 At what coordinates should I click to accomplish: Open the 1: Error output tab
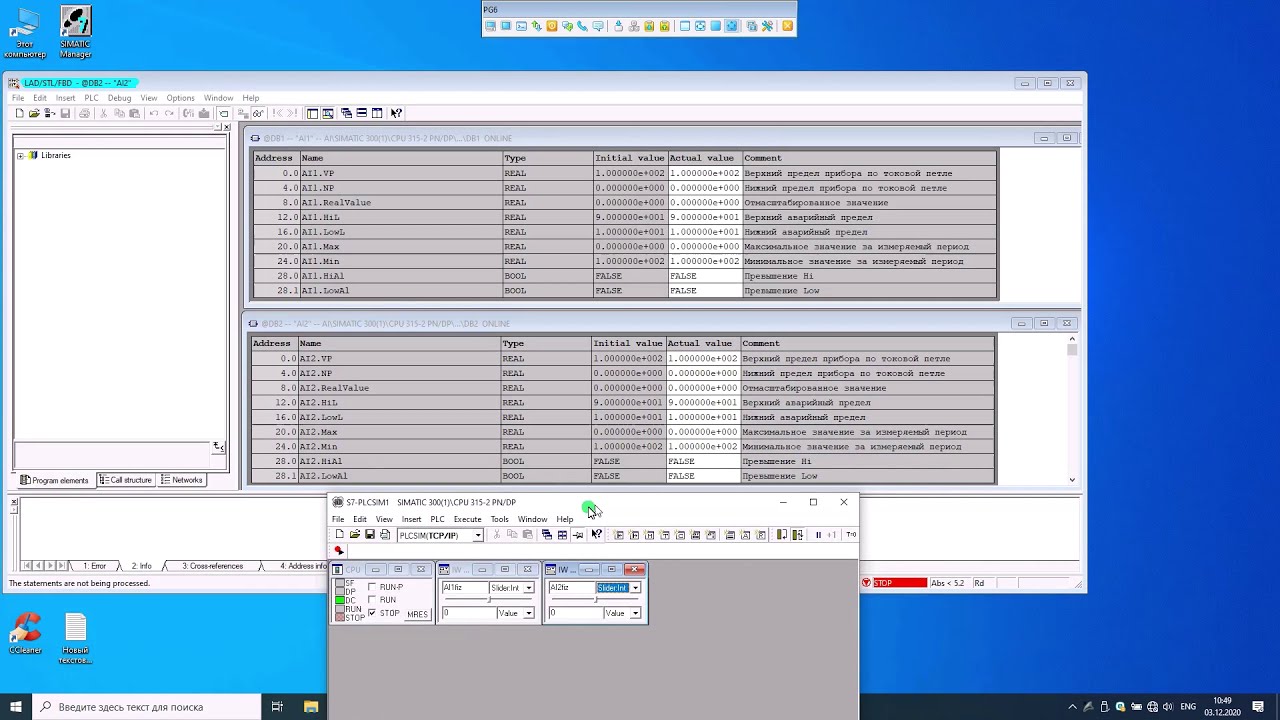coord(94,566)
